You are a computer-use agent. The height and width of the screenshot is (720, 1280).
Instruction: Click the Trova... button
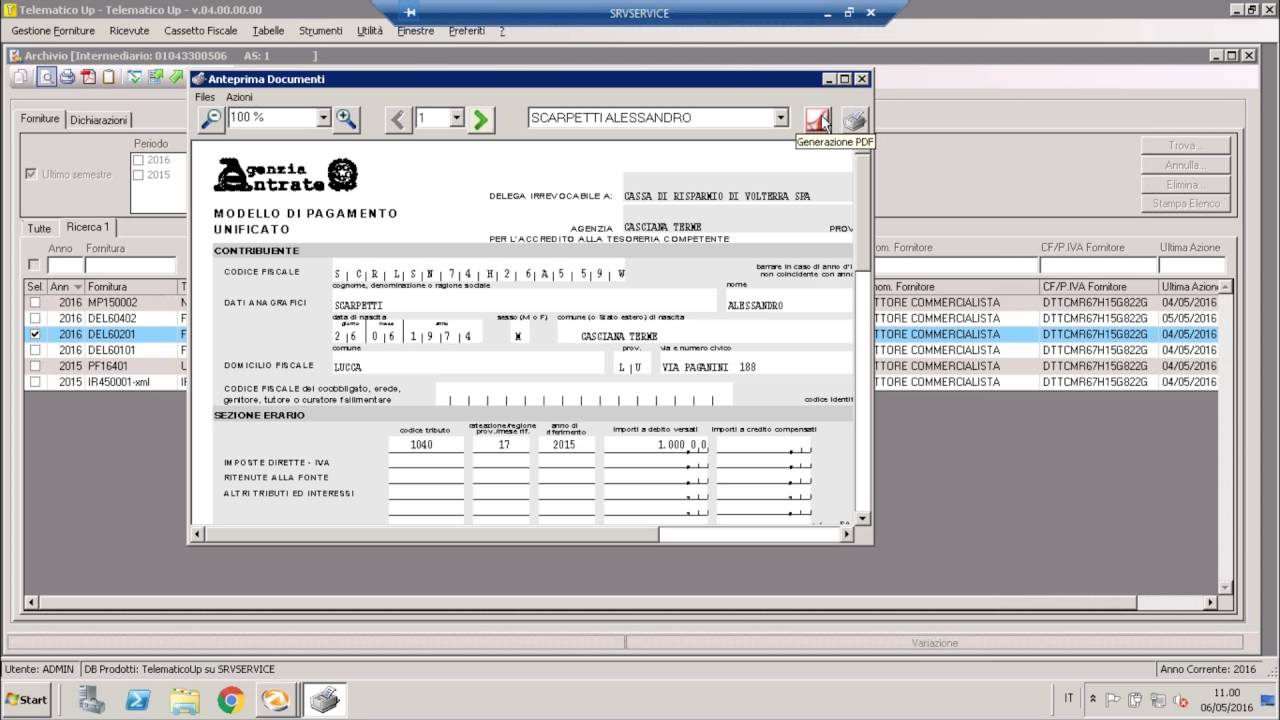(1184, 146)
